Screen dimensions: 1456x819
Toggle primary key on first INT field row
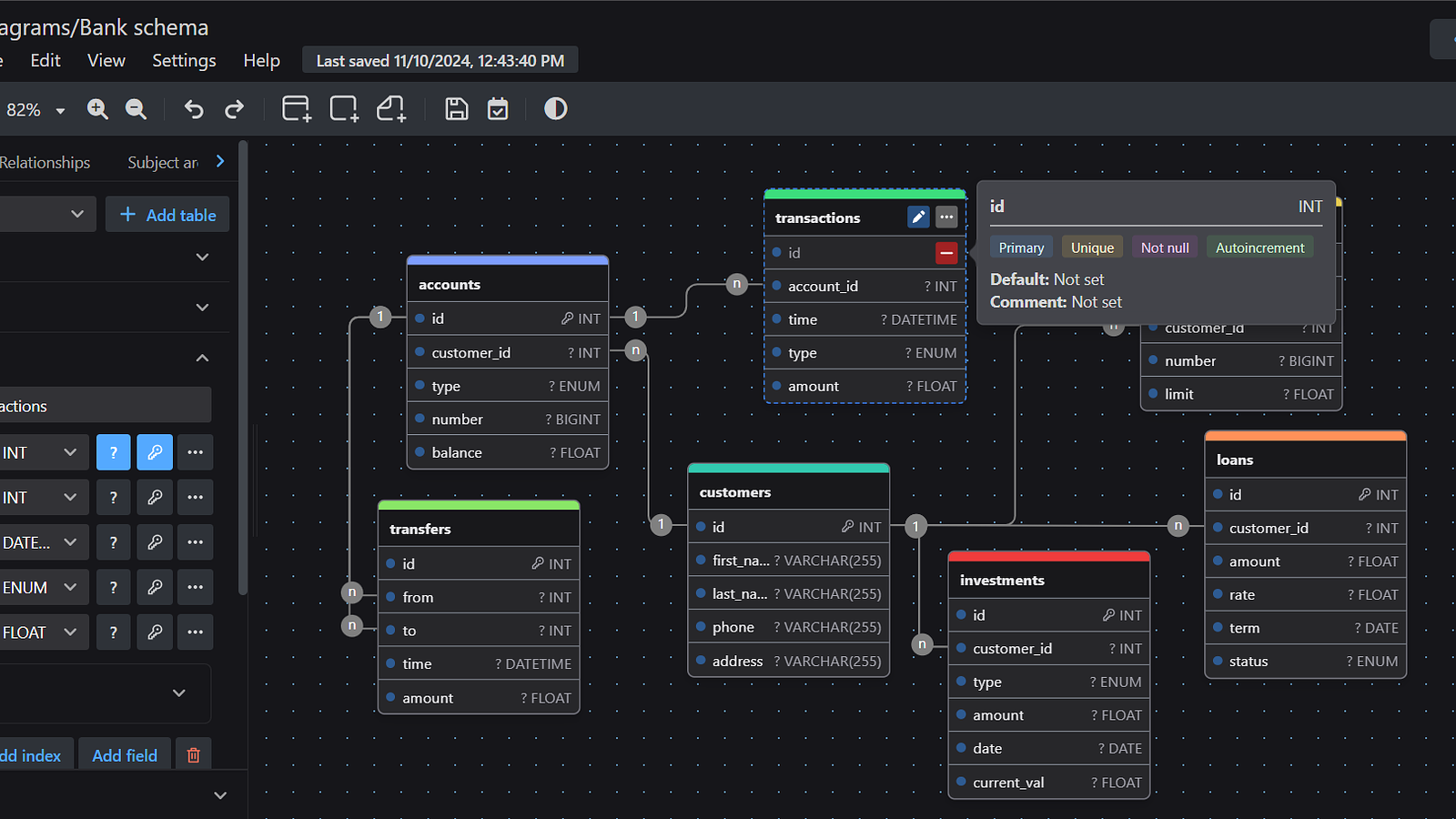pyautogui.click(x=155, y=452)
